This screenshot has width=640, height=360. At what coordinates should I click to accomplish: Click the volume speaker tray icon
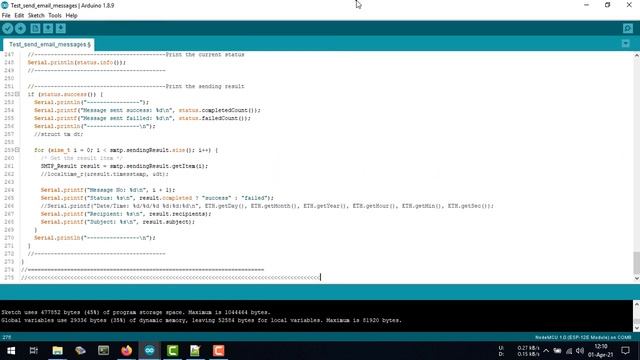pyautogui.click(x=580, y=351)
